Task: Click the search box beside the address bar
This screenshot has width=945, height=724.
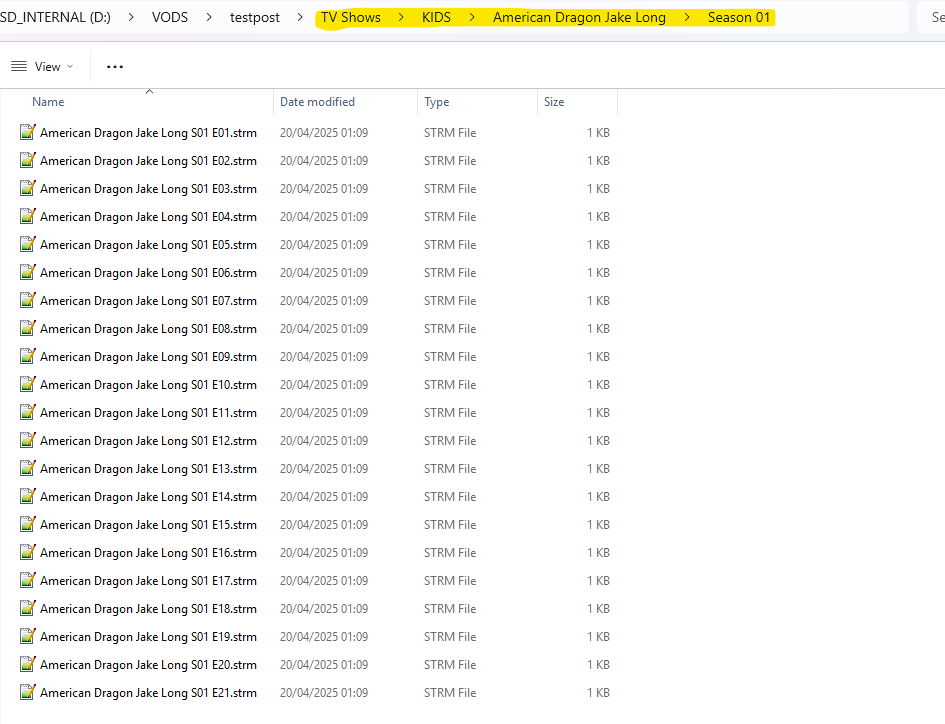Action: click(931, 17)
